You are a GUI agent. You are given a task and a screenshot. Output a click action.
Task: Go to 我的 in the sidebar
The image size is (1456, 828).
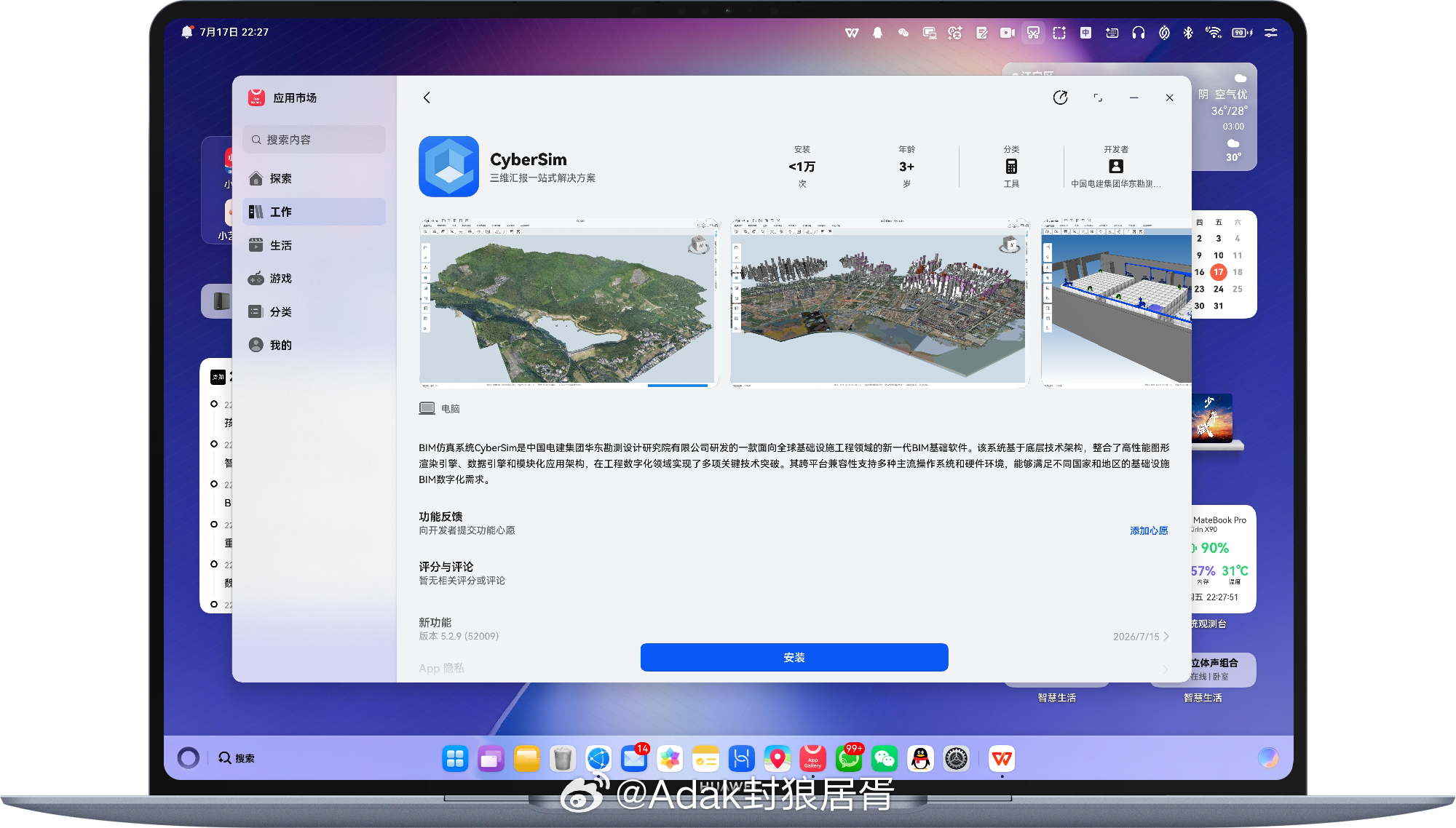[314, 345]
